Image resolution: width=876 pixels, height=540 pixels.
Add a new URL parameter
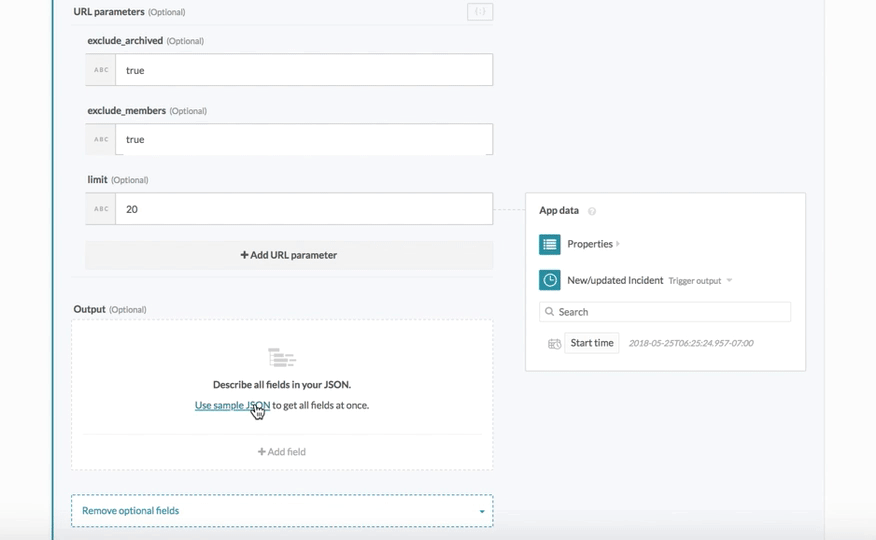(289, 255)
